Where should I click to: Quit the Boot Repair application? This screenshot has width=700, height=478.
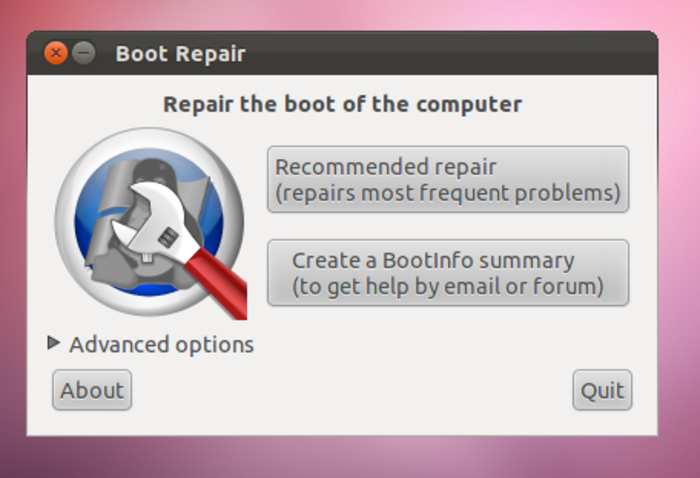(602, 390)
